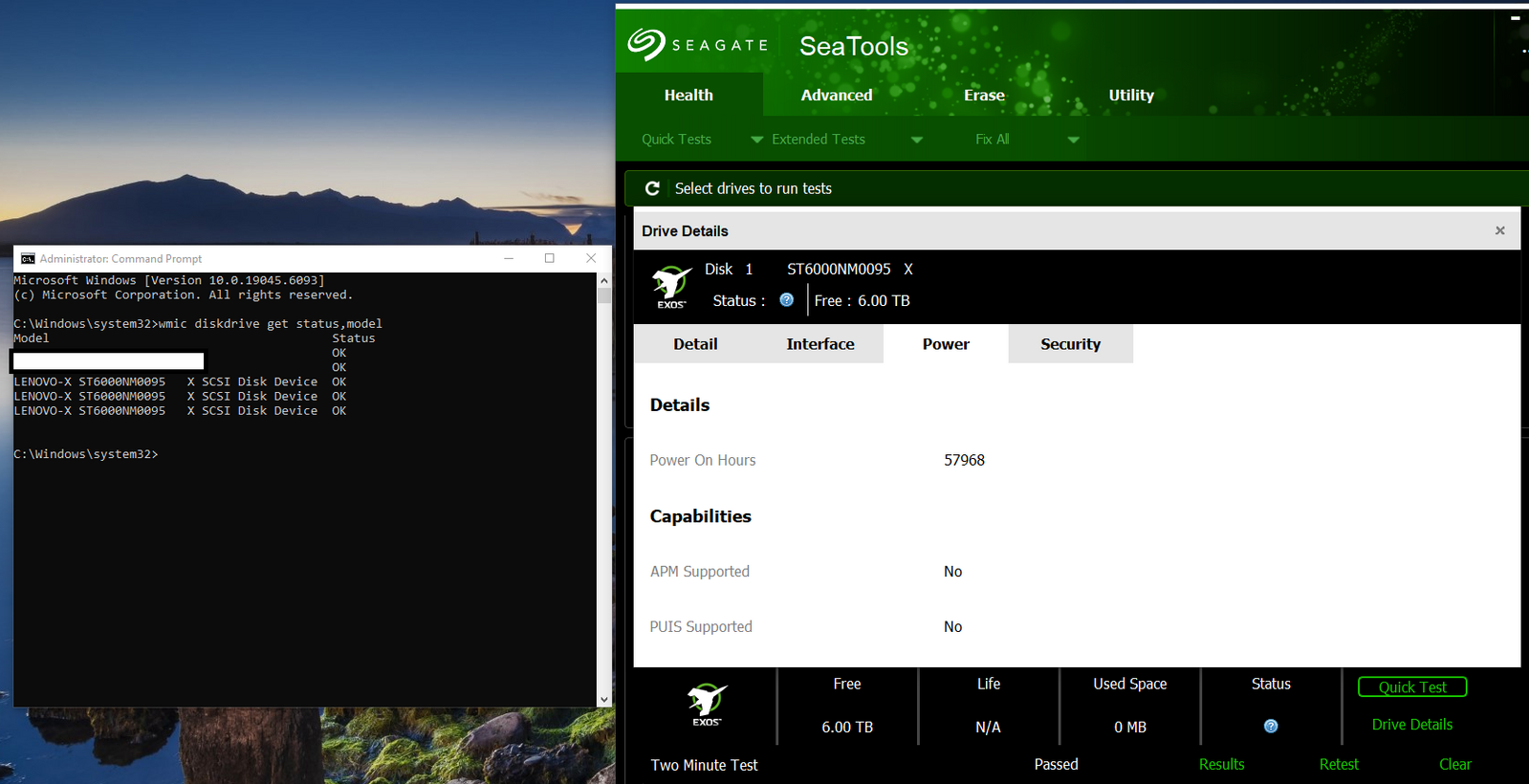The width and height of the screenshot is (1529, 784).
Task: View test Results link
Action: pyautogui.click(x=1222, y=764)
